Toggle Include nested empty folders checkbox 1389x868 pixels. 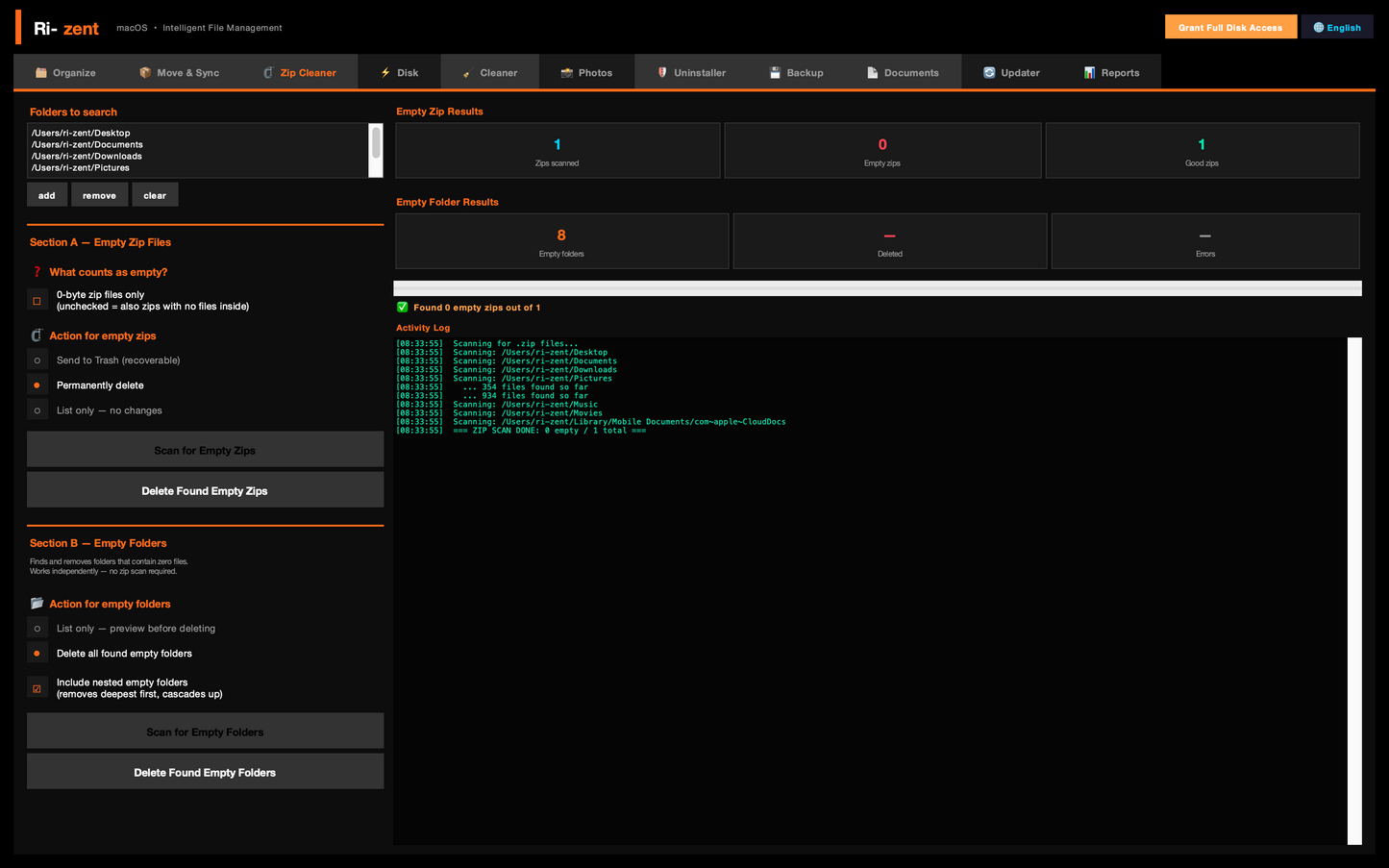tap(37, 688)
